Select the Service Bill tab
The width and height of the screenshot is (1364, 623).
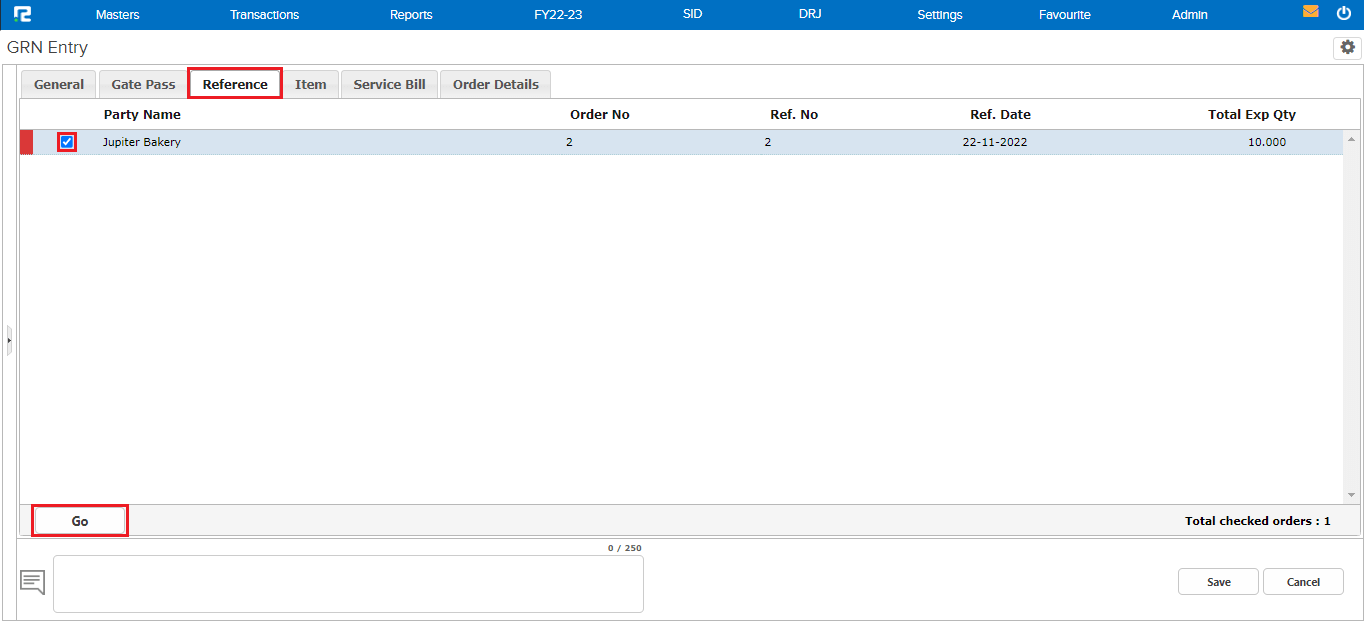pyautogui.click(x=389, y=84)
